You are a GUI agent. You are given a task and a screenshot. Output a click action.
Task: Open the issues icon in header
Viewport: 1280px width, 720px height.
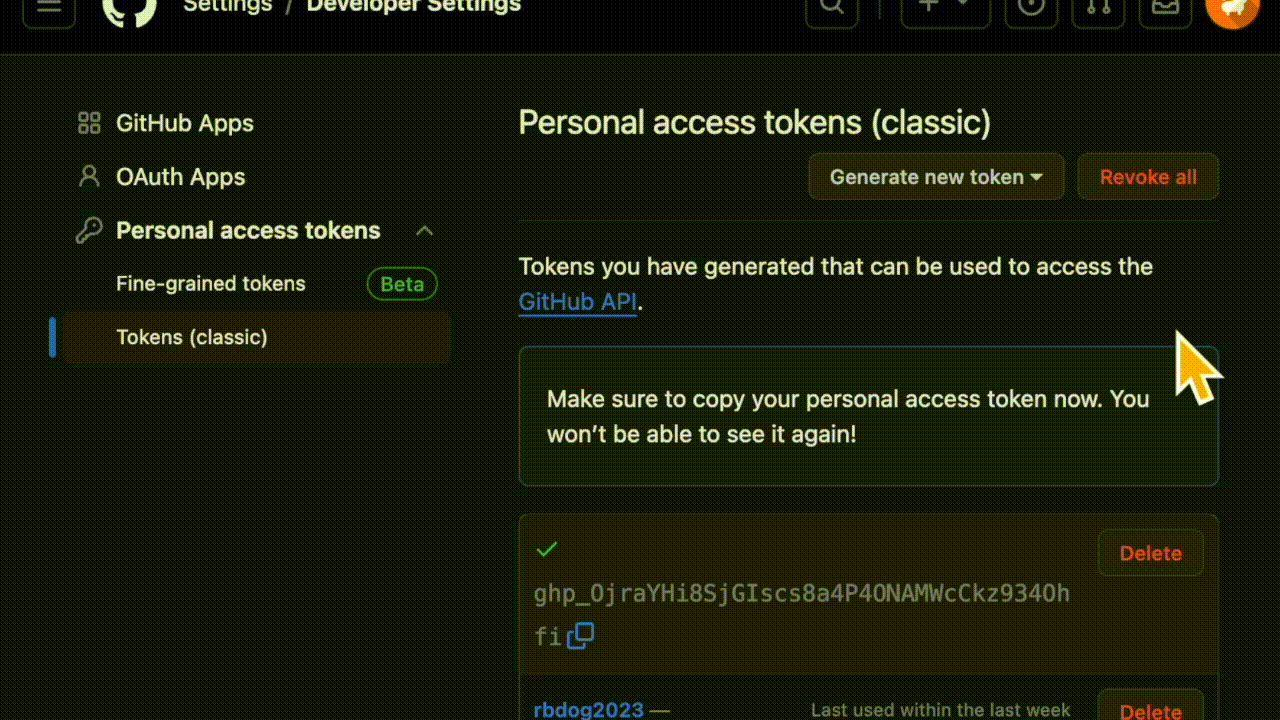click(1031, 8)
